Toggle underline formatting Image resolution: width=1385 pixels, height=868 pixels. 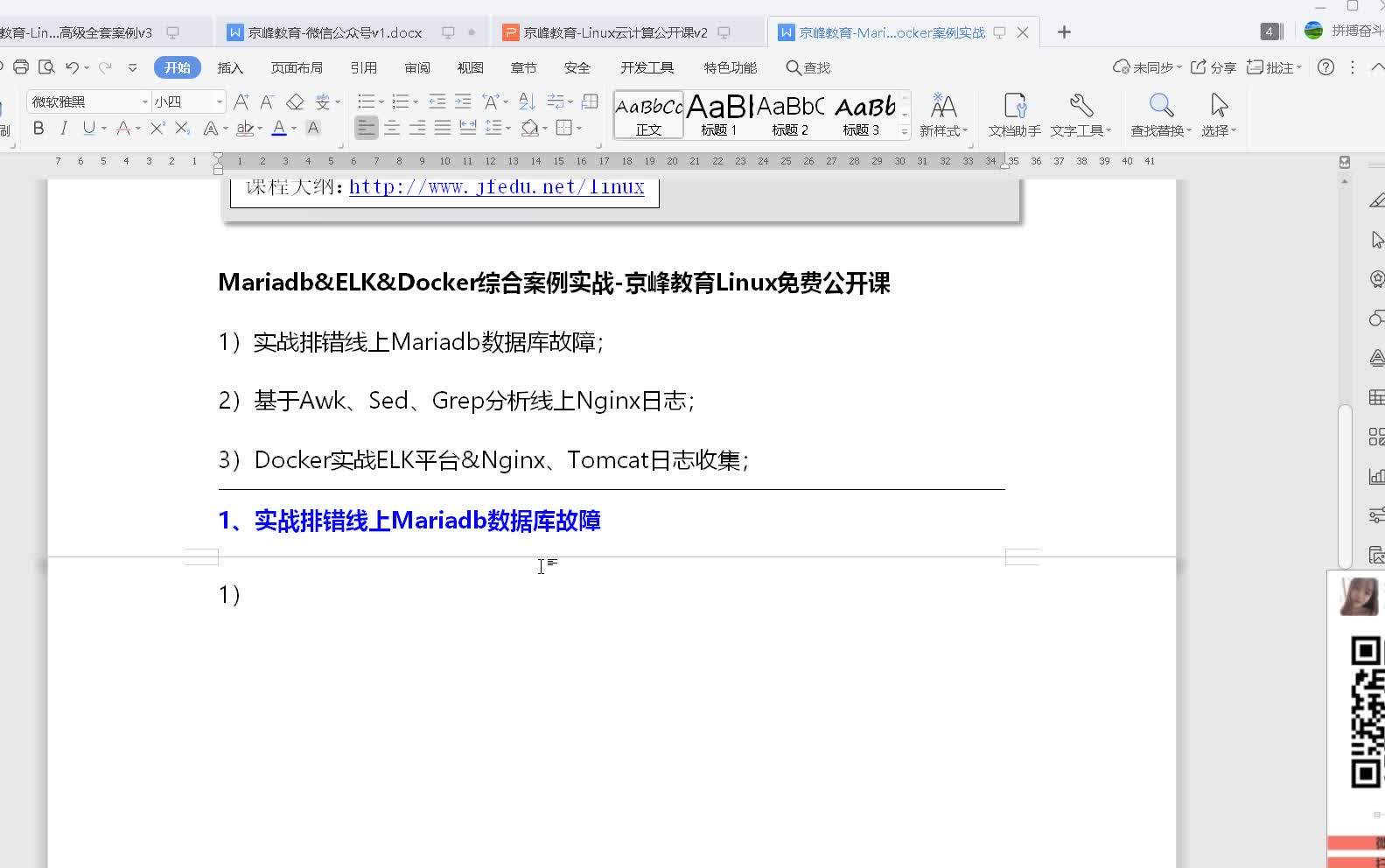point(88,129)
